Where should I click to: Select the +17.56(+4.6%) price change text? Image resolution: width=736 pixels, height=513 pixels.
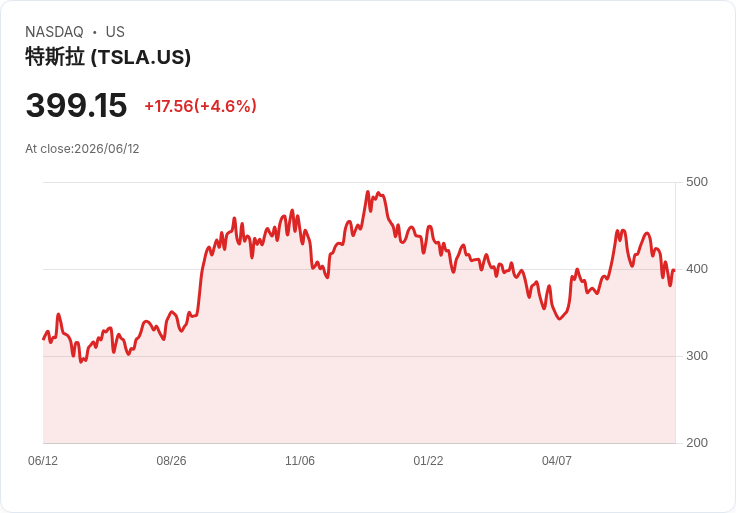point(200,106)
